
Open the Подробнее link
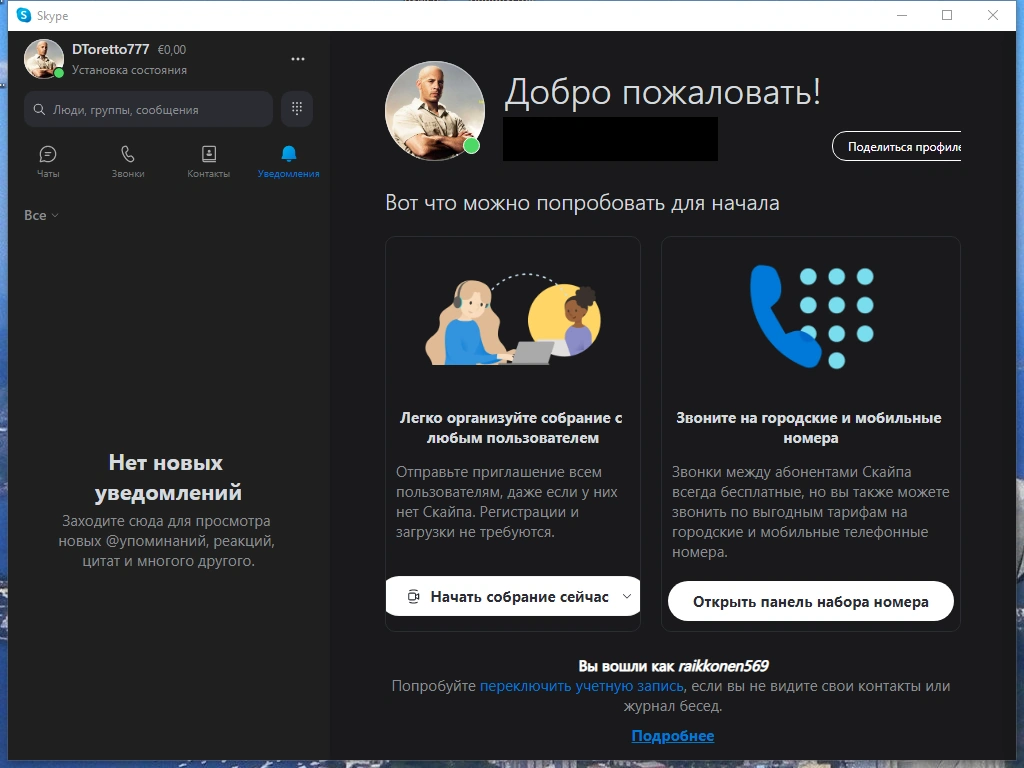673,736
